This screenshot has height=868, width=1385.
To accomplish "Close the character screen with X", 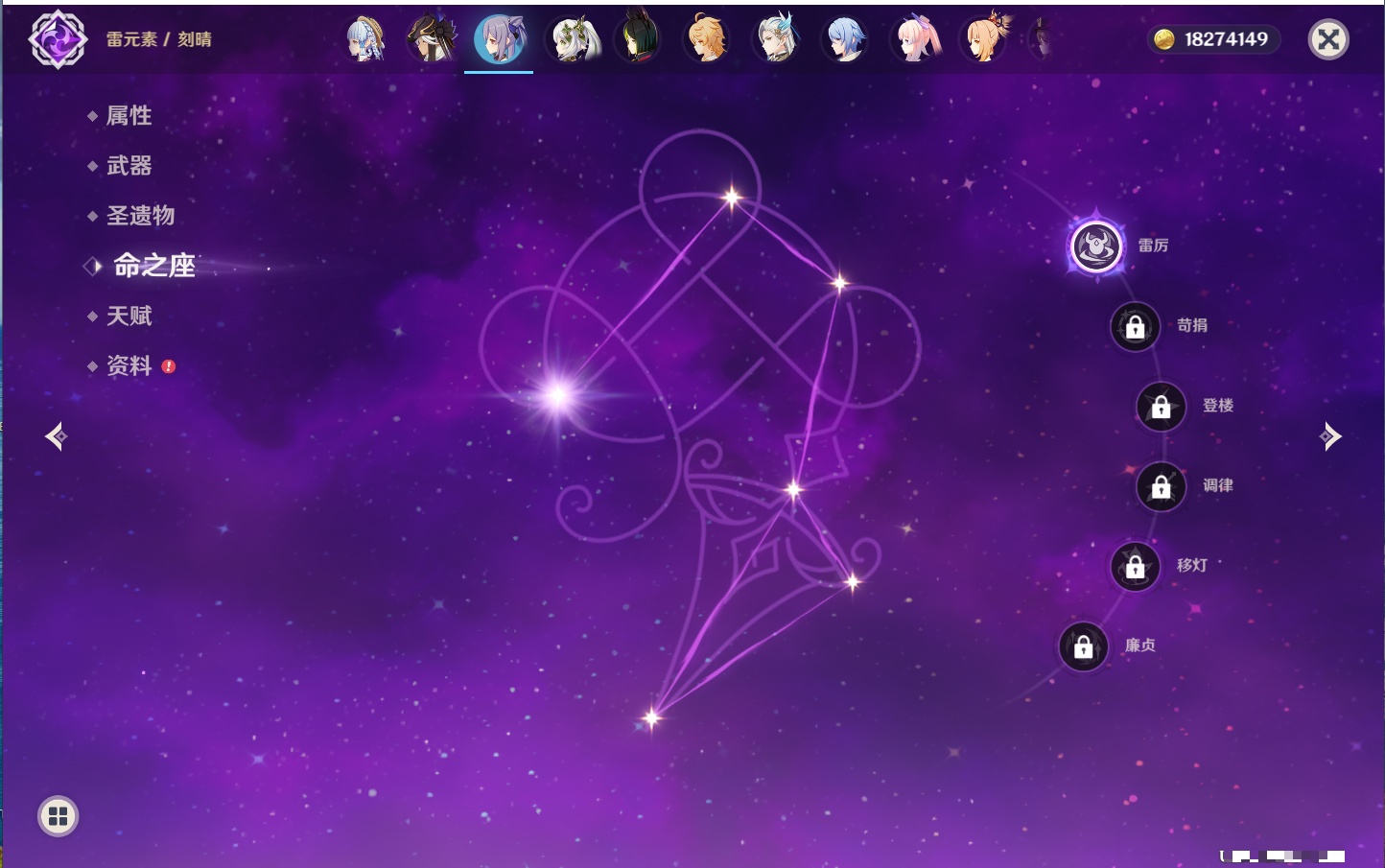I will (1328, 39).
